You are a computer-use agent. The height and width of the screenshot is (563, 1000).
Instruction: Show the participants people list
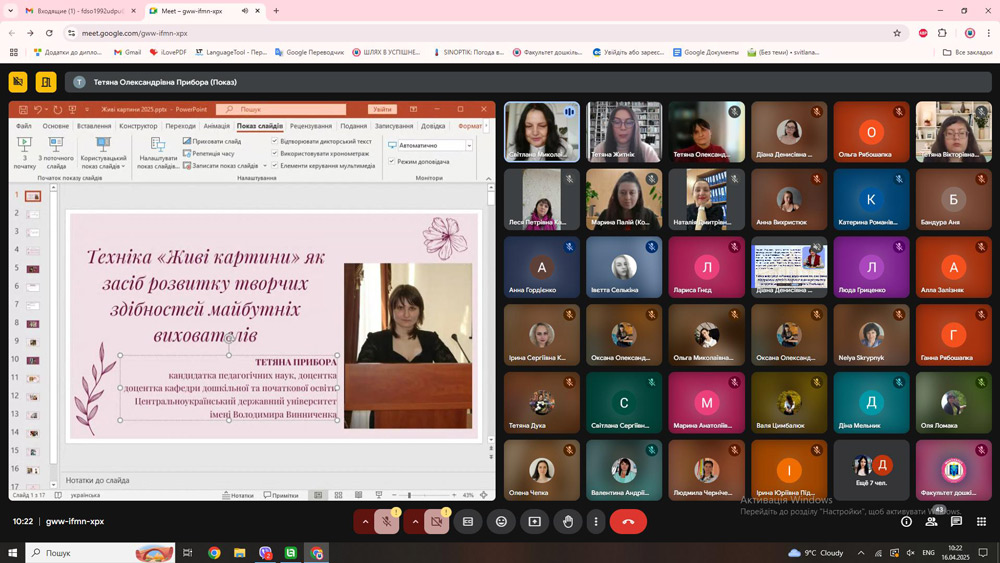(x=931, y=521)
